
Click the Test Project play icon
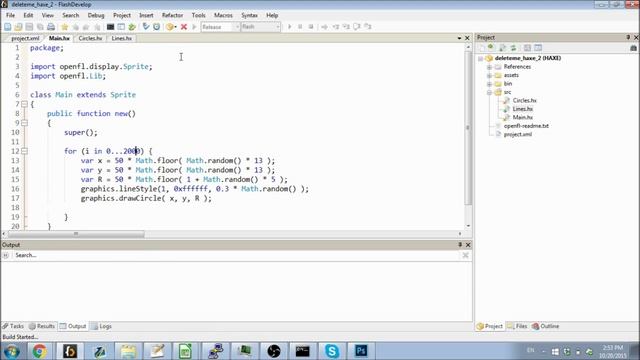194,27
